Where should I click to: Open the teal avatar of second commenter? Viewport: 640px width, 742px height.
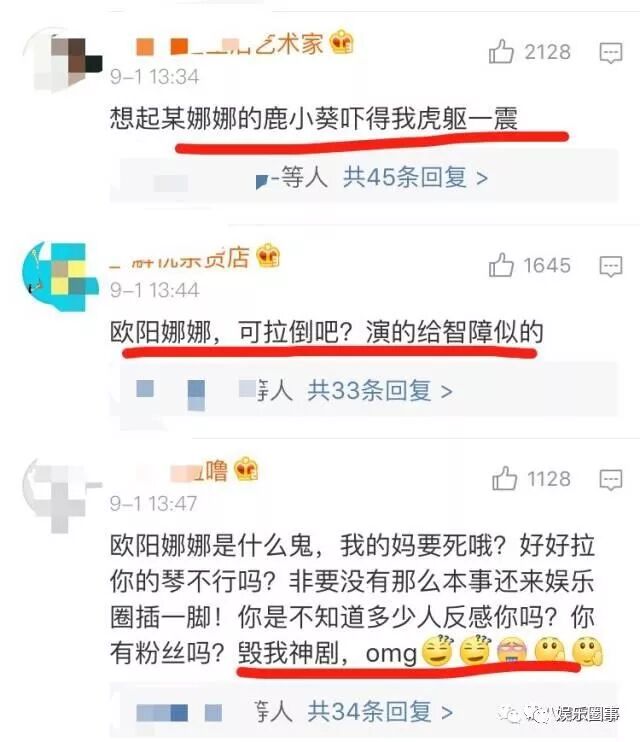tap(61, 277)
